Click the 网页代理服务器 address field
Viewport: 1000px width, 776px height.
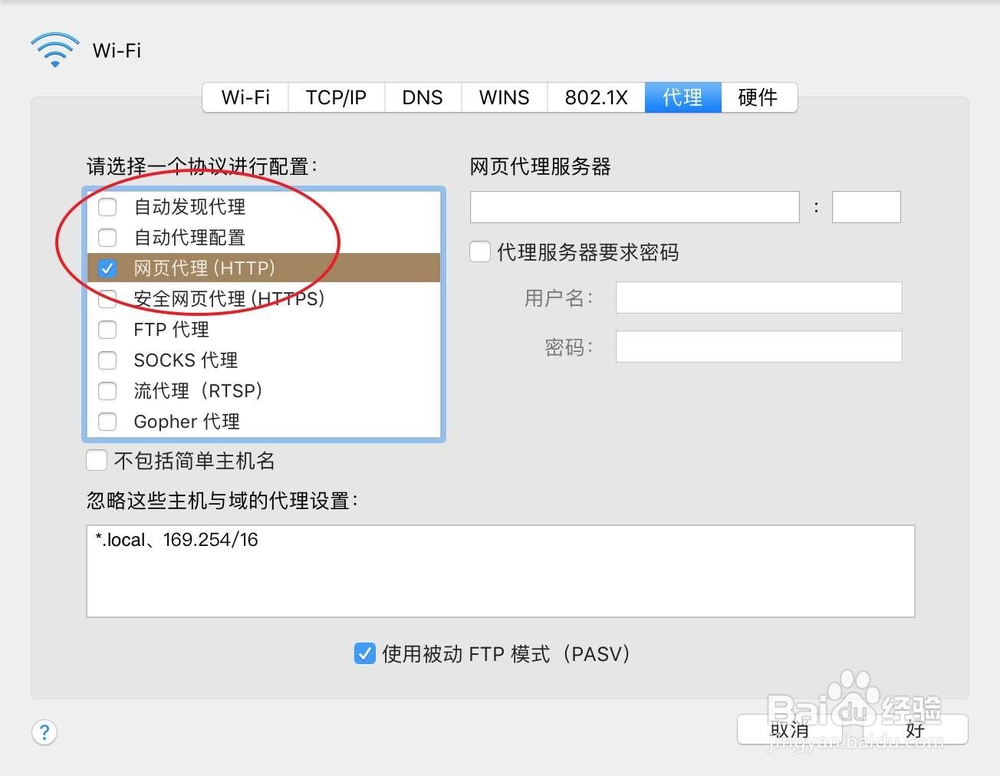[x=633, y=206]
